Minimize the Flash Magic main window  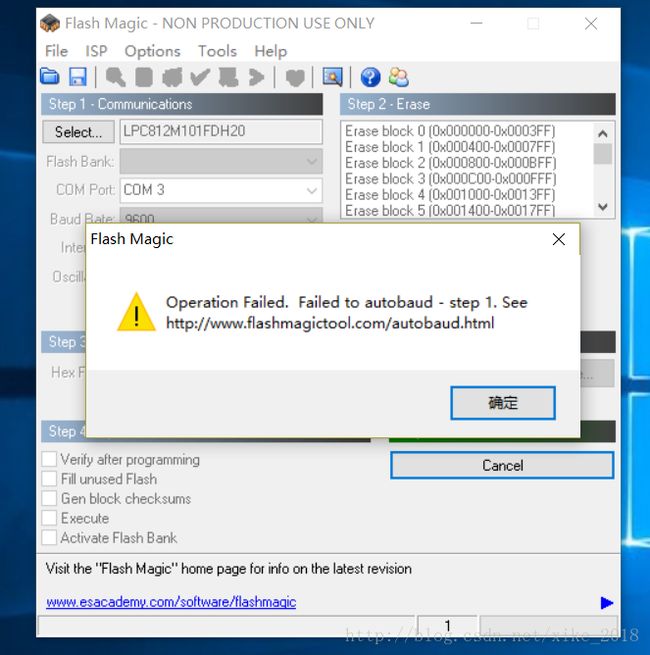pos(476,23)
